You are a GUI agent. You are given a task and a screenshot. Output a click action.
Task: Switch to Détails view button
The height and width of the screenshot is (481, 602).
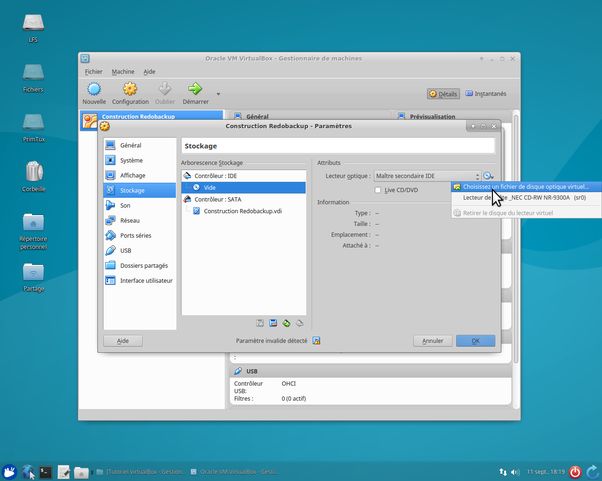[443, 94]
